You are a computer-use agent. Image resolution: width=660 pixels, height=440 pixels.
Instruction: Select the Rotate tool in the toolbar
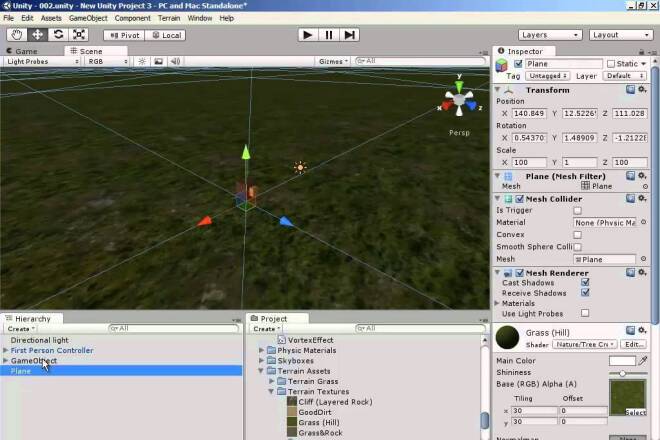[x=58, y=35]
